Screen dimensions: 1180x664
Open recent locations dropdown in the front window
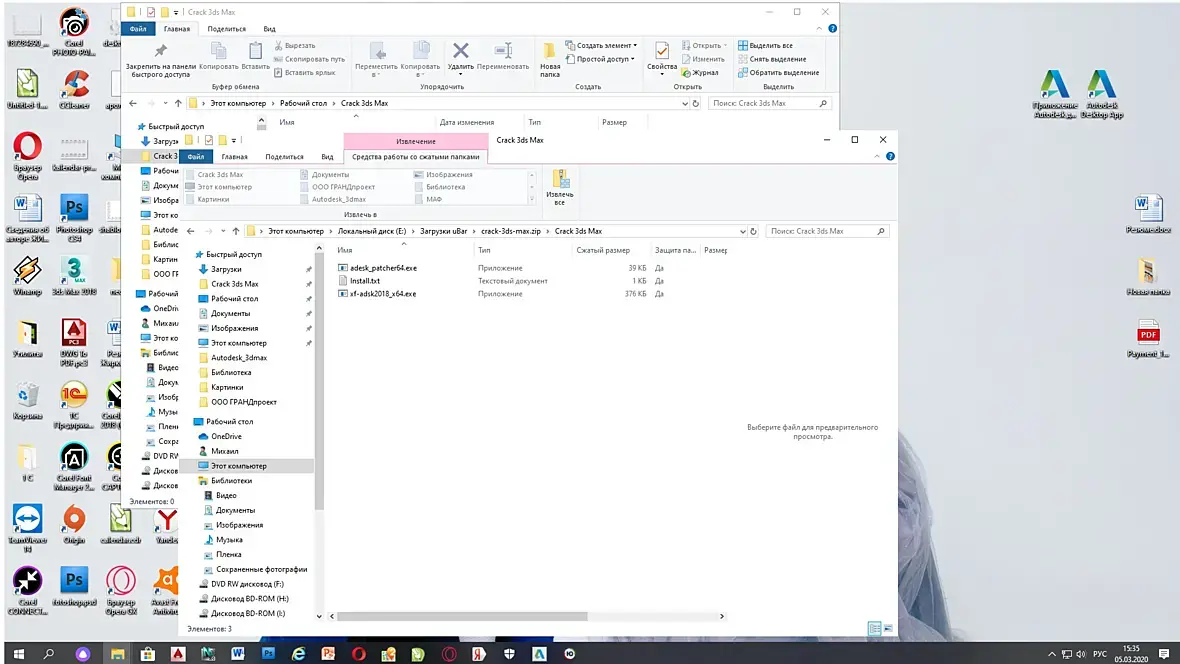pyautogui.click(x=223, y=231)
